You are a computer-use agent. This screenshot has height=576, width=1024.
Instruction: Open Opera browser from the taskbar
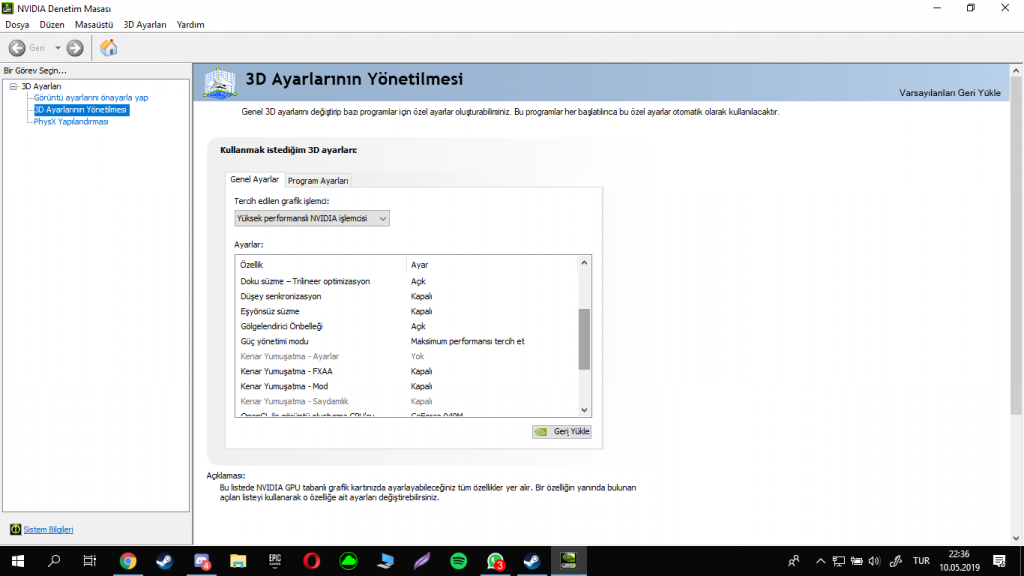point(312,561)
